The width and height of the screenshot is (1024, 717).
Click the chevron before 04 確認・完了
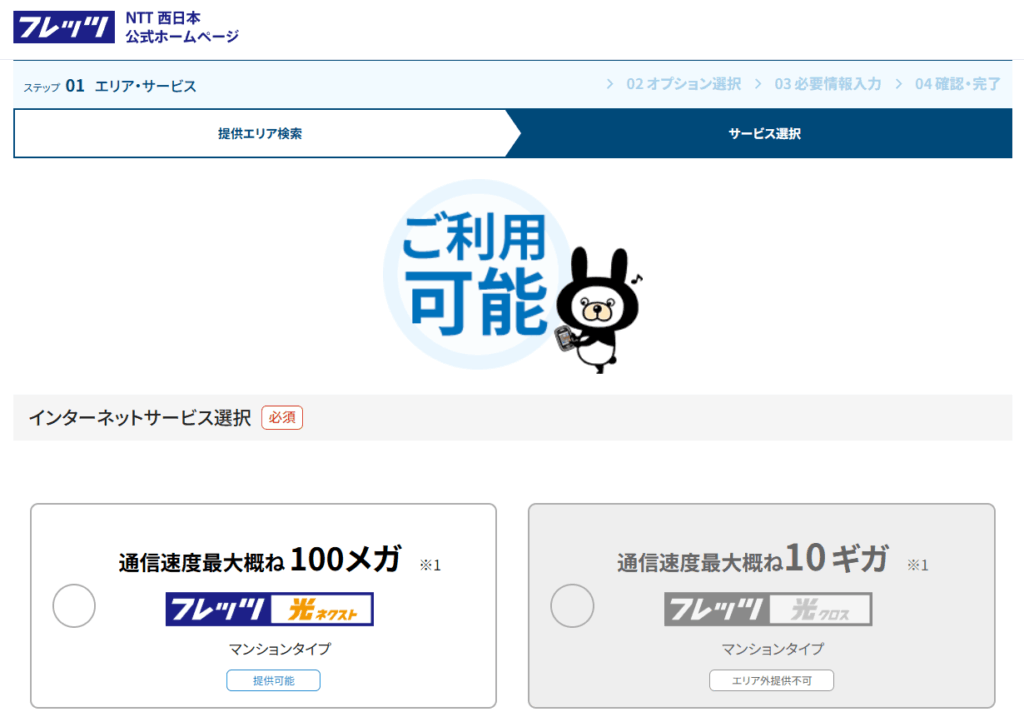coord(899,84)
